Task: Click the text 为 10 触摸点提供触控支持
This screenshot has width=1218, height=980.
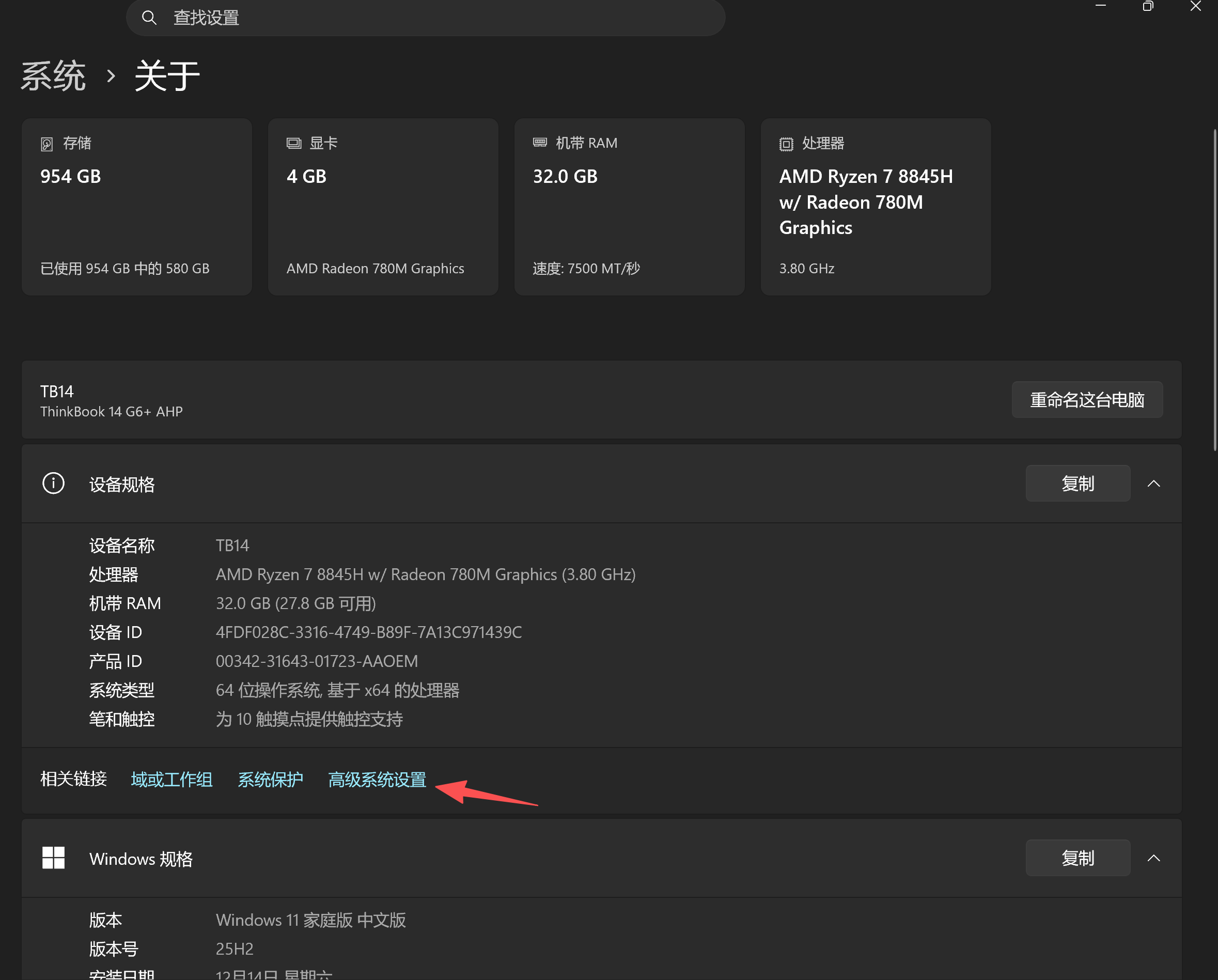Action: coord(309,719)
